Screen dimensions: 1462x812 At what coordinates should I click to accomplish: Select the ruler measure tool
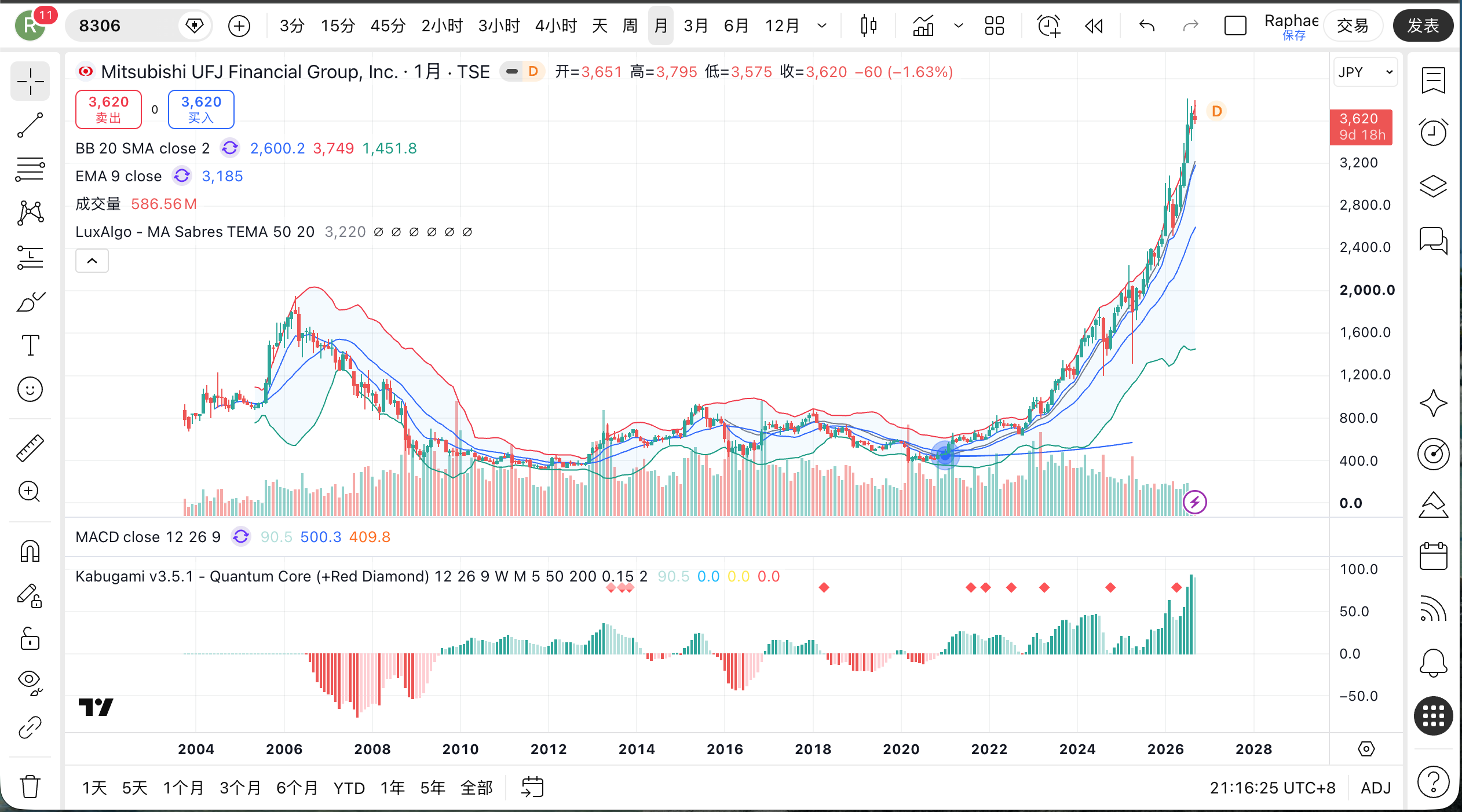(30, 448)
